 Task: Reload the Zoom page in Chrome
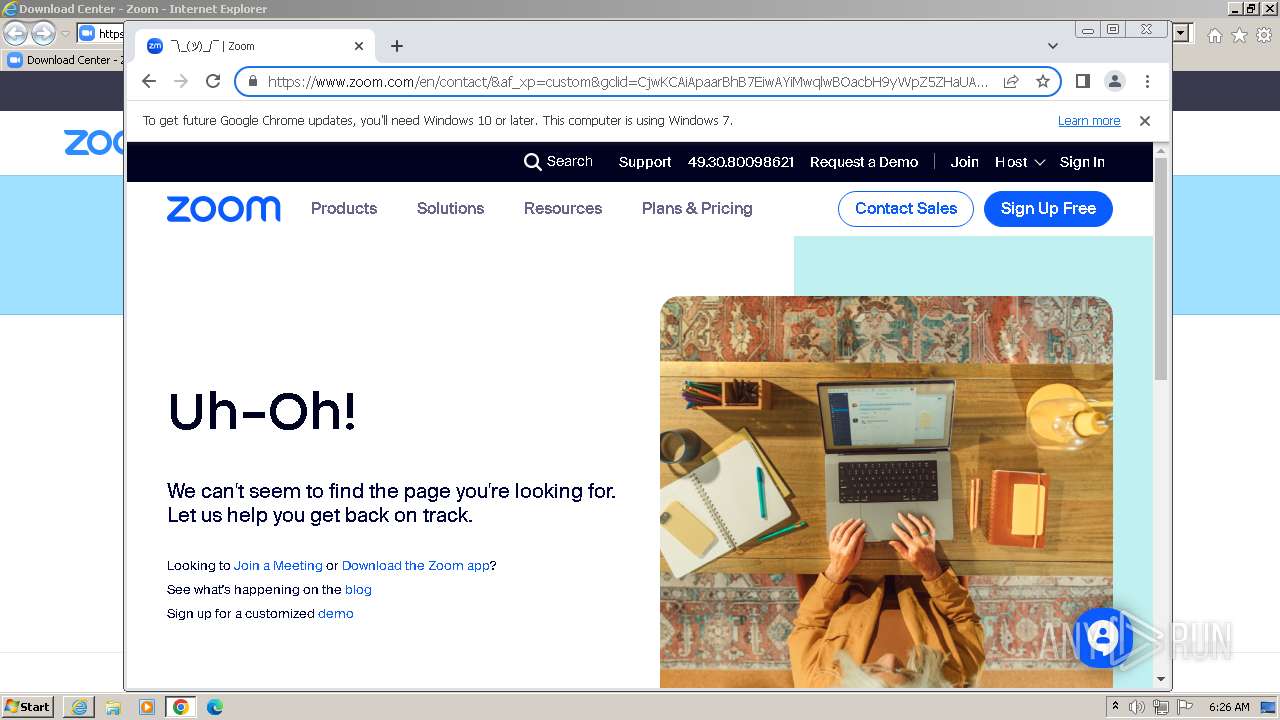tap(213, 81)
